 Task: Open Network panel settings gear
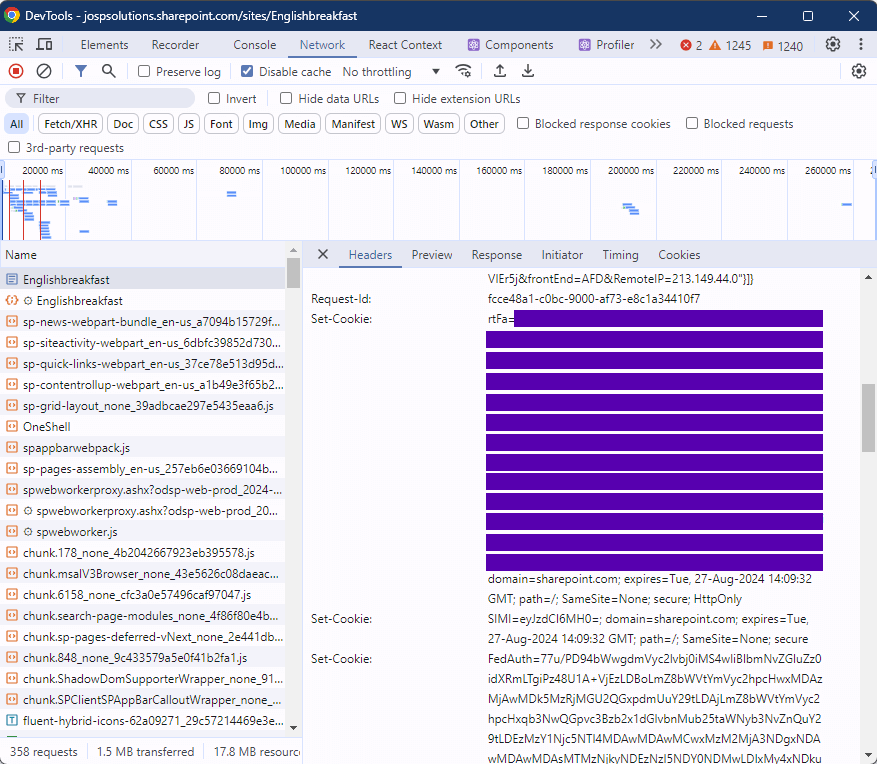click(859, 72)
